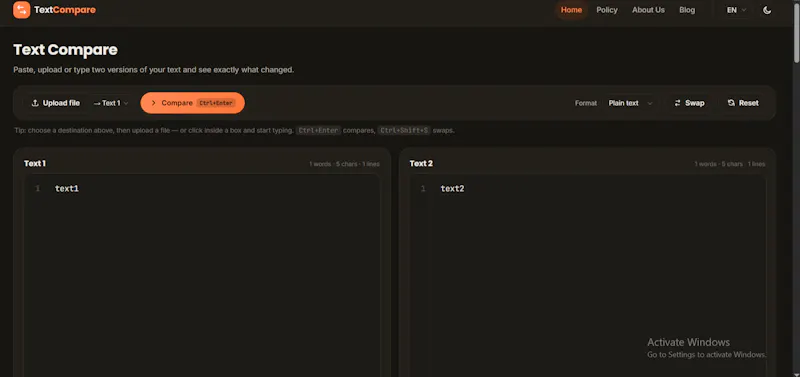
Task: Go to the Home tab
Action: pos(571,10)
